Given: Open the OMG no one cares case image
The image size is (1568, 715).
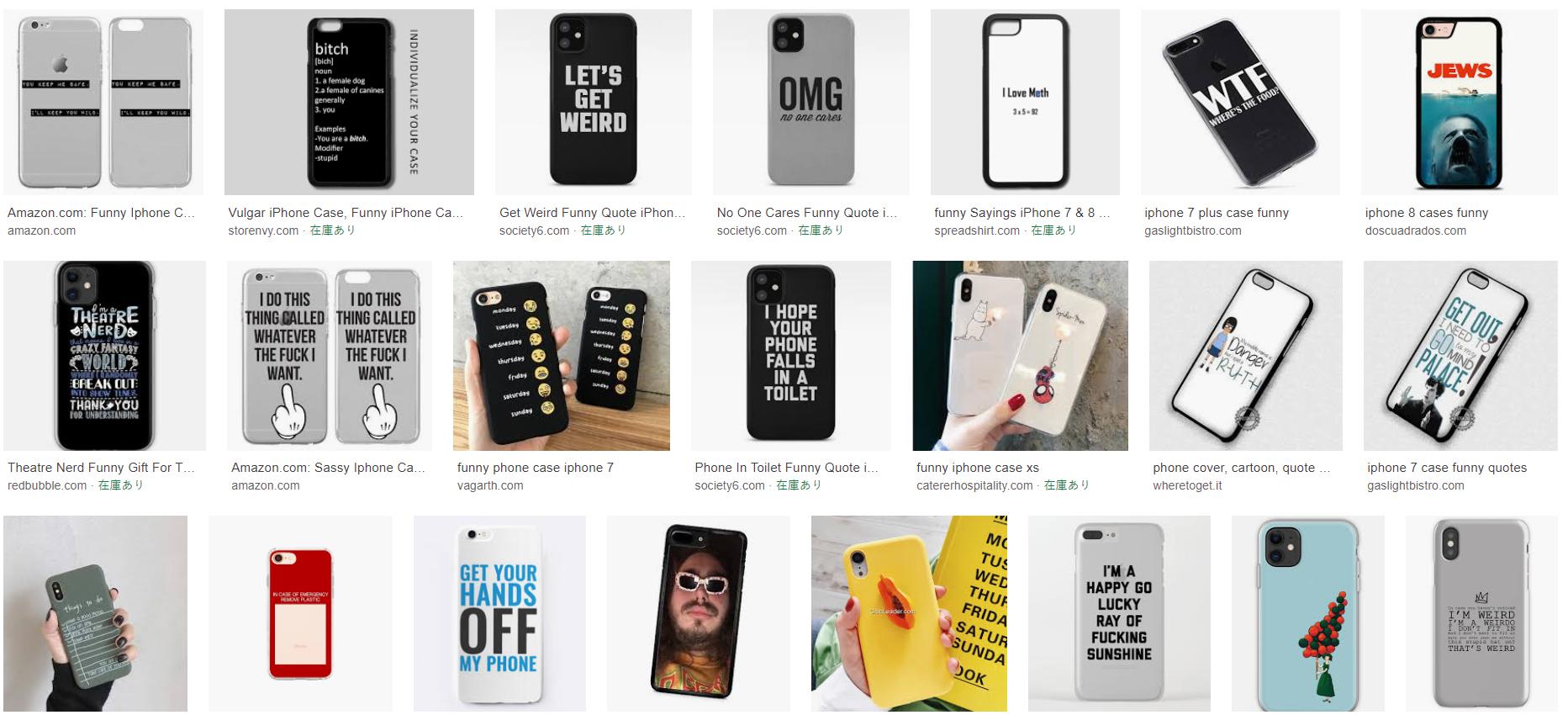Looking at the screenshot, I should (810, 102).
